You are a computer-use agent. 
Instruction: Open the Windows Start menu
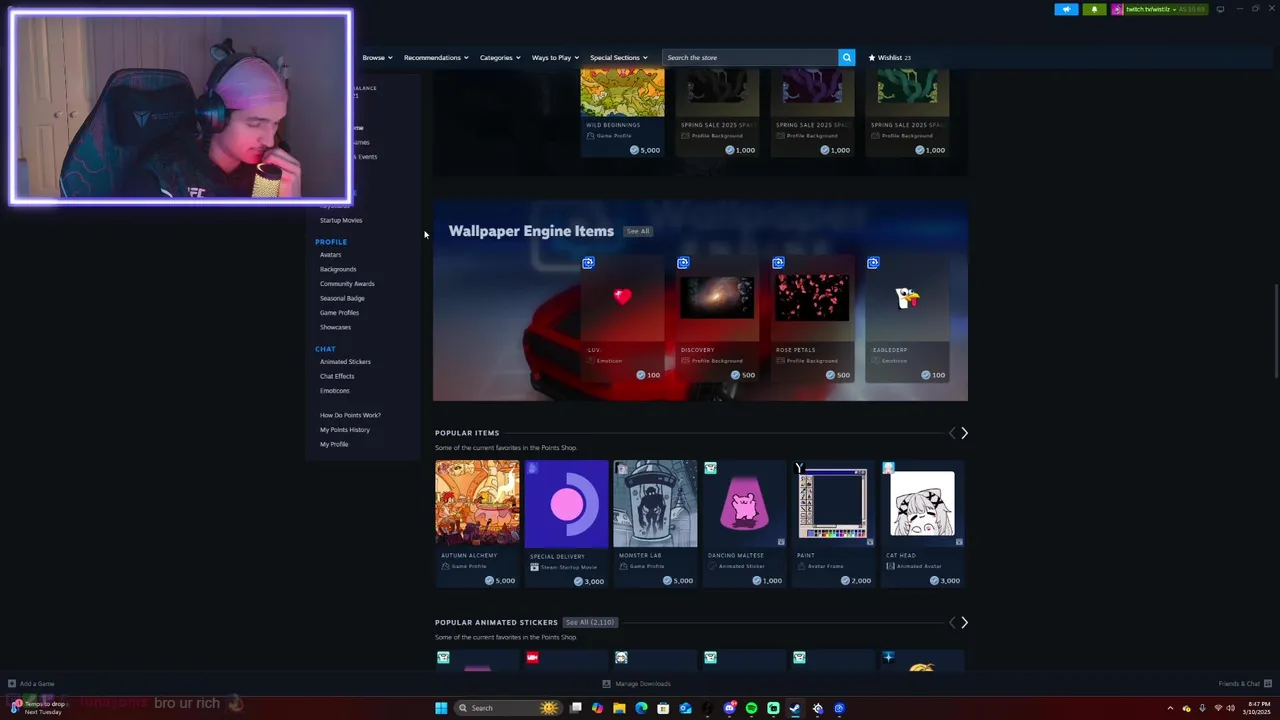pyautogui.click(x=441, y=708)
